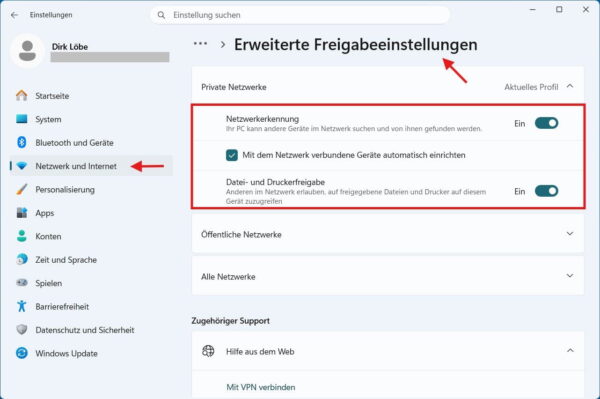
Task: Open the Spielen category
Action: point(91,283)
